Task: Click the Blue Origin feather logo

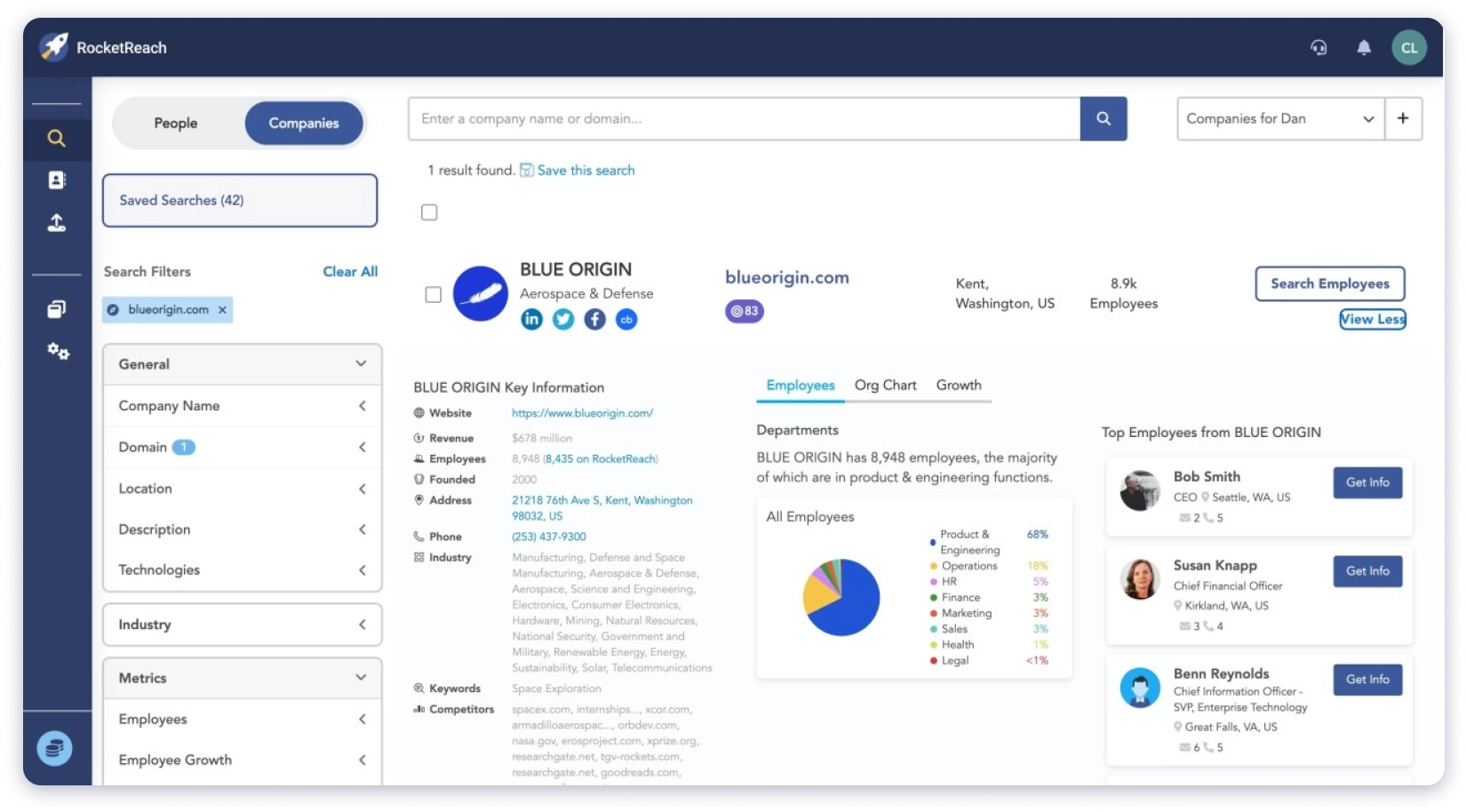Action: [480, 294]
